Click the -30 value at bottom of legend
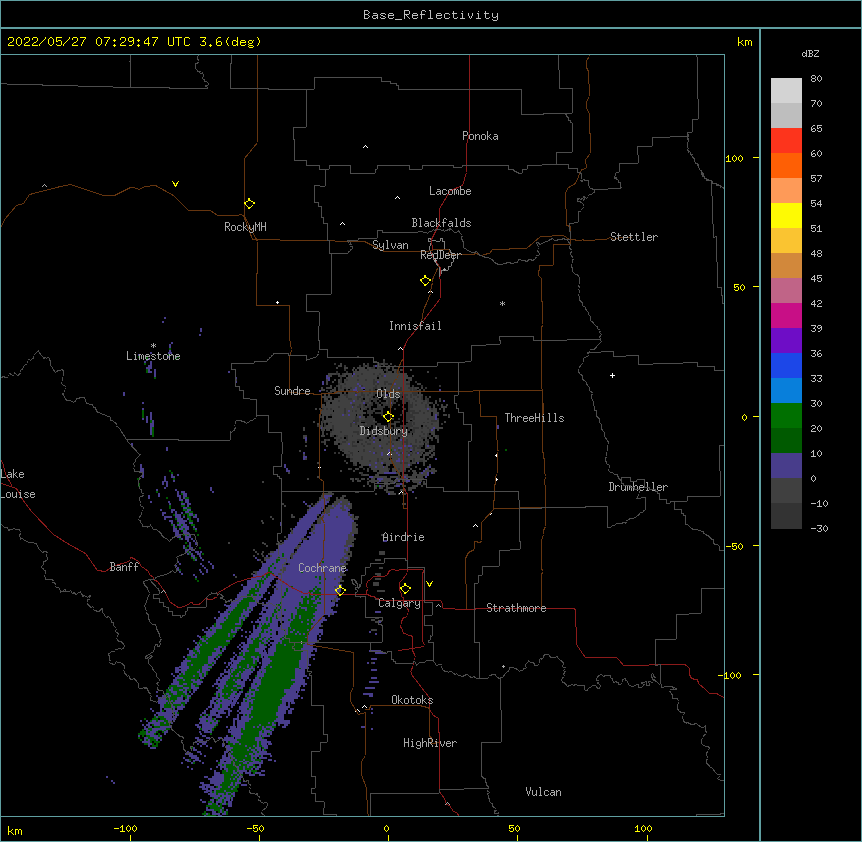The image size is (862, 842). 819,529
